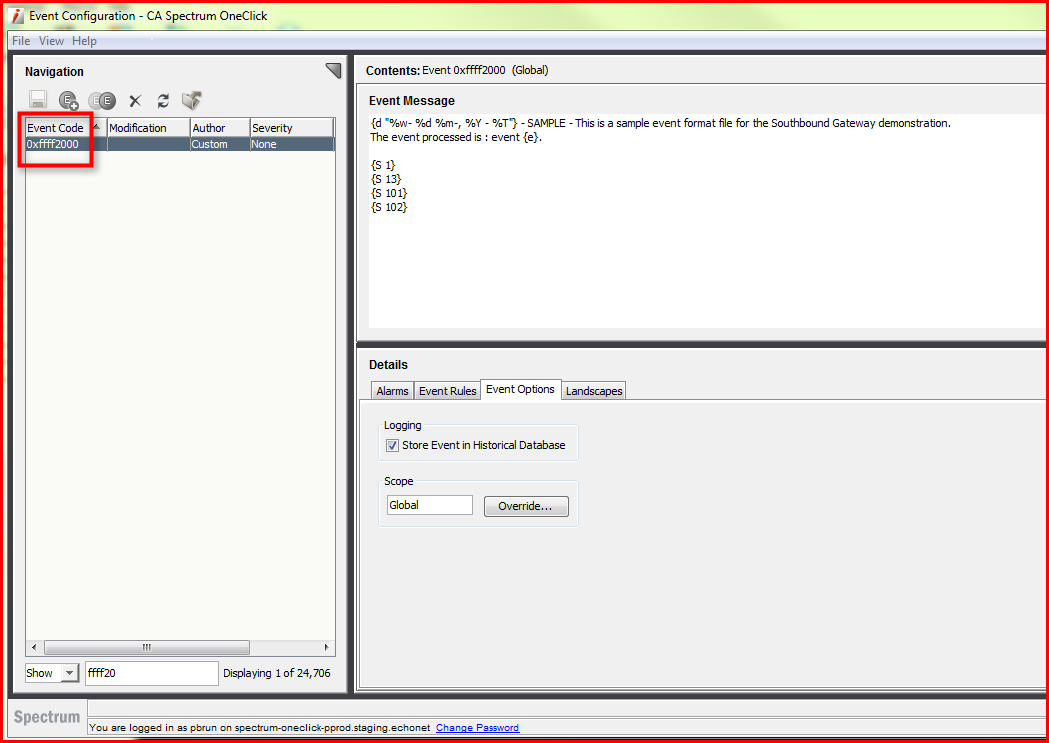1049x743 pixels.
Task: Switch to the Alarms tab
Action: pyautogui.click(x=392, y=391)
